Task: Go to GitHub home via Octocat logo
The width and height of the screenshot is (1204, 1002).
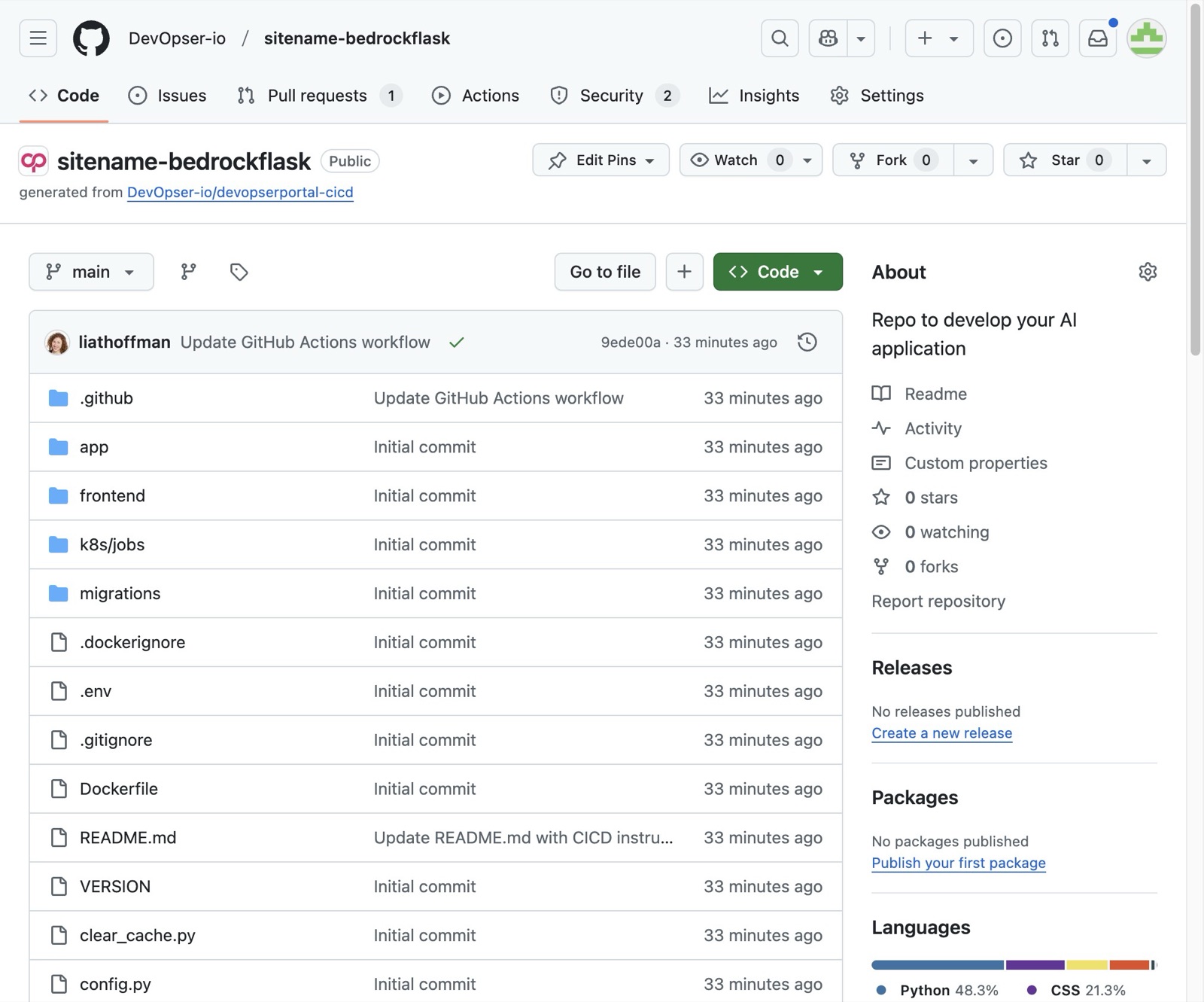Action: 91,38
